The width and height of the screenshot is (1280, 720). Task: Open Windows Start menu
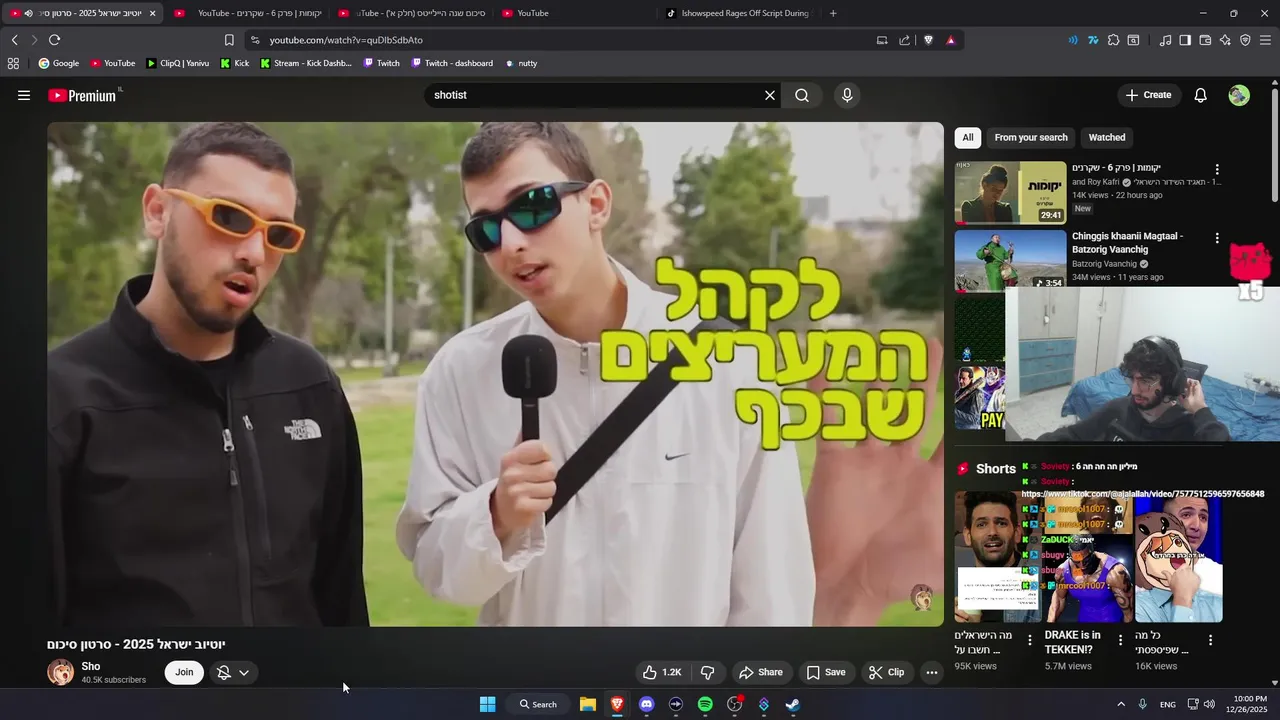click(x=487, y=704)
